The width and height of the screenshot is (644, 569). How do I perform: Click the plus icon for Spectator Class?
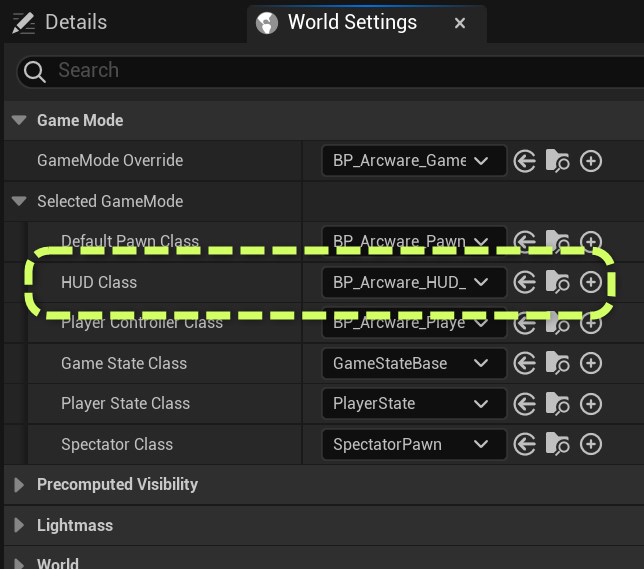point(591,445)
